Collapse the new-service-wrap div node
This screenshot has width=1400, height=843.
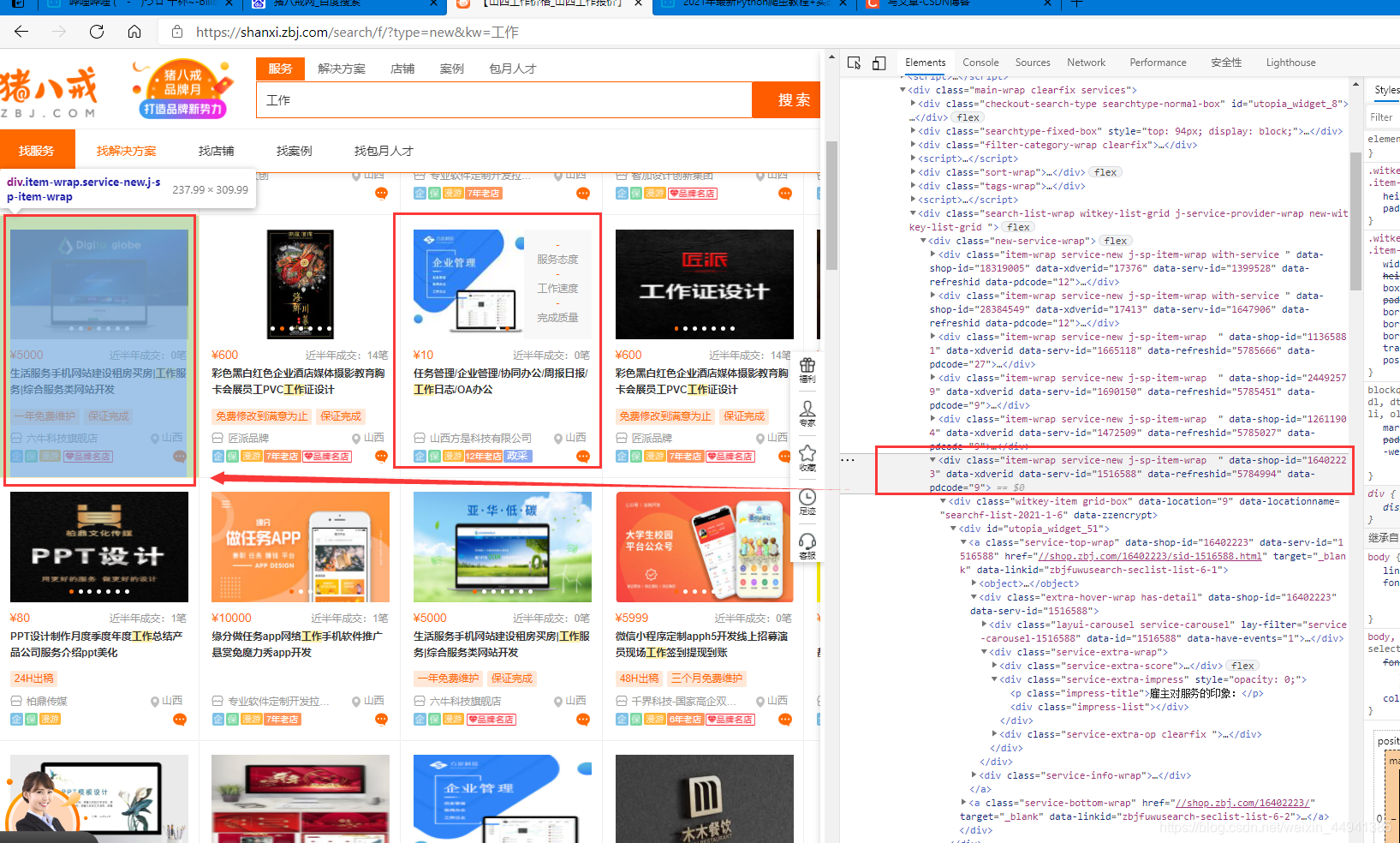[x=923, y=241]
